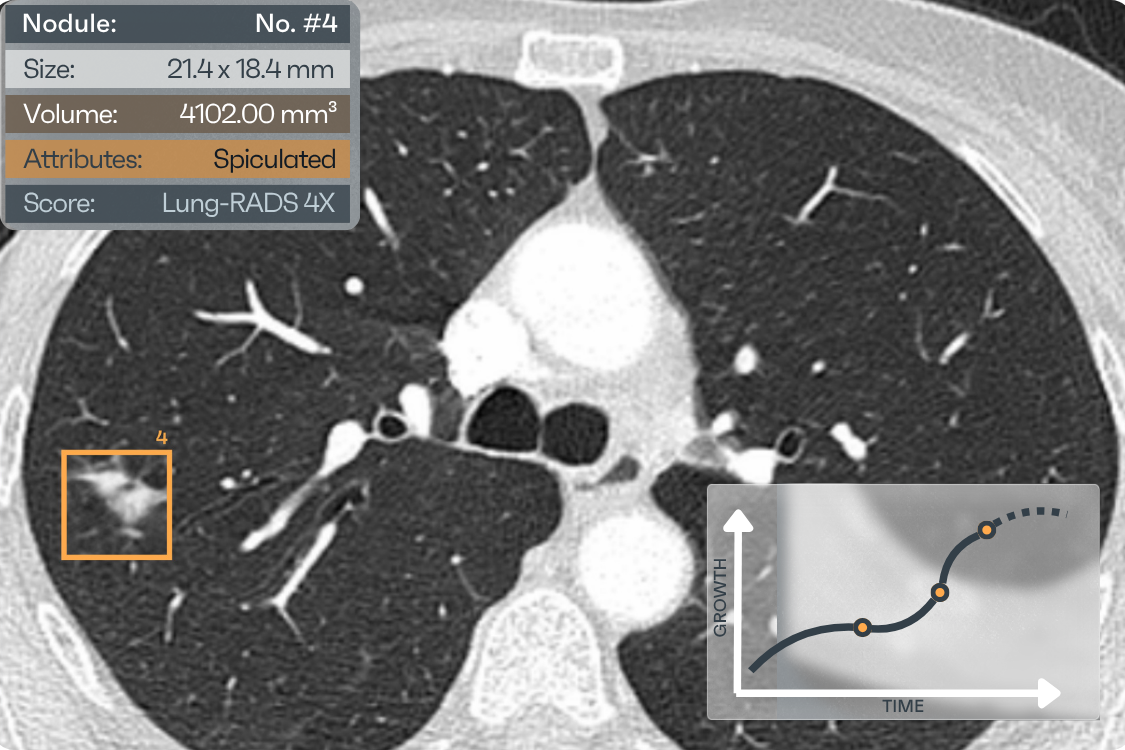
Task: Click the Attributes Spiculated orange row
Action: pyautogui.click(x=178, y=159)
